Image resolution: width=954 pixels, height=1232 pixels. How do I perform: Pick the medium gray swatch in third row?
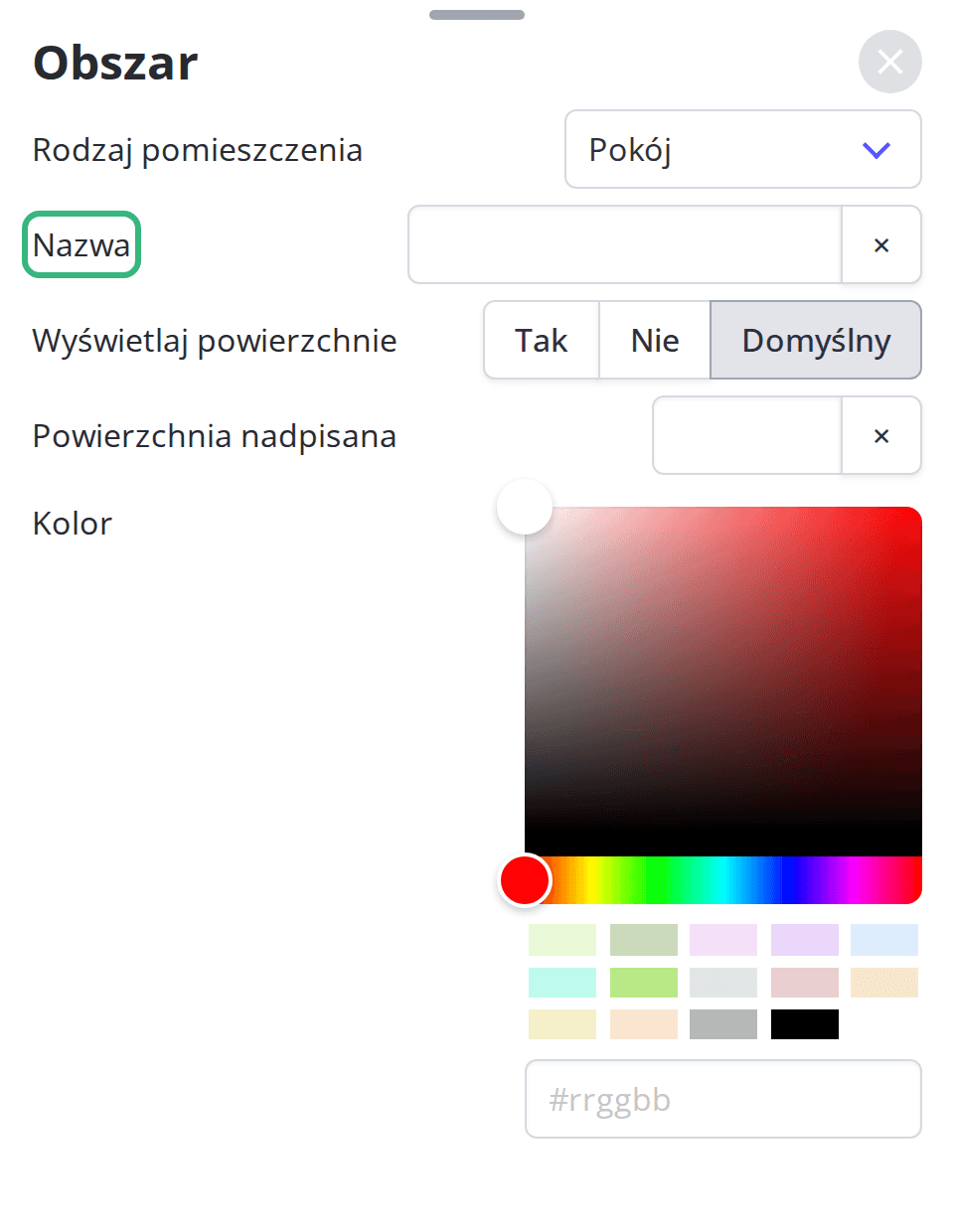pos(723,1024)
